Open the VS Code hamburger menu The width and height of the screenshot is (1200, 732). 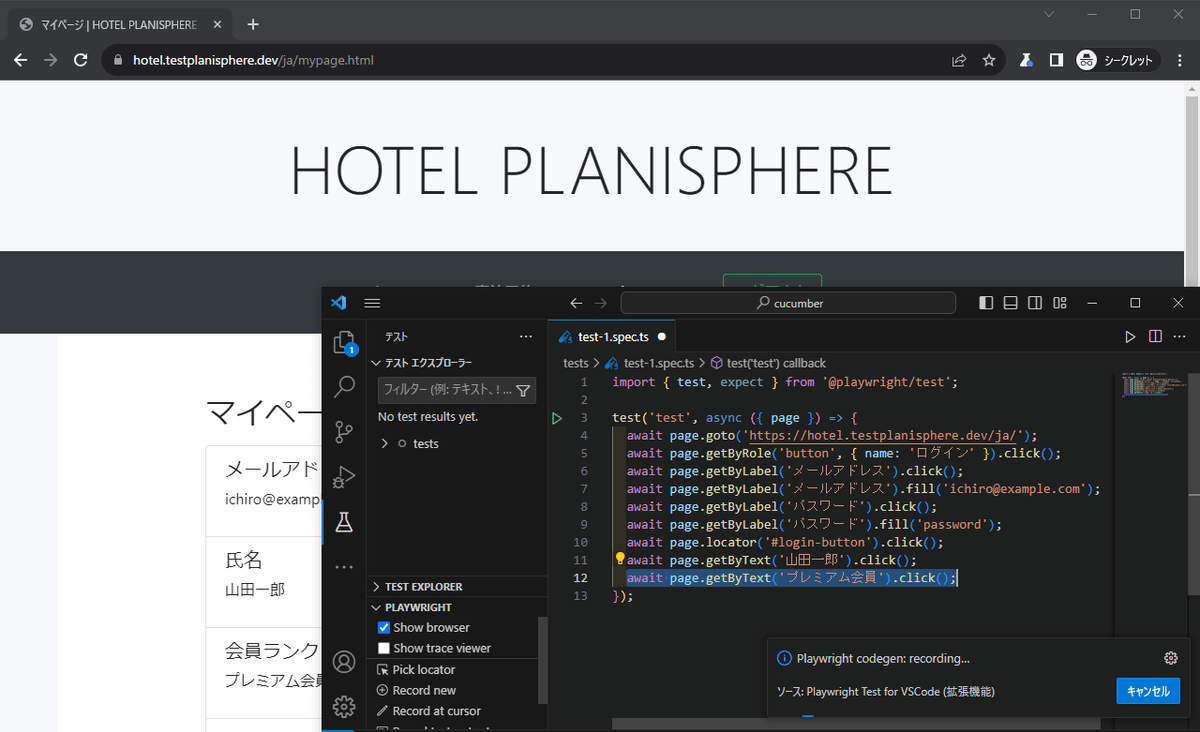(x=372, y=302)
